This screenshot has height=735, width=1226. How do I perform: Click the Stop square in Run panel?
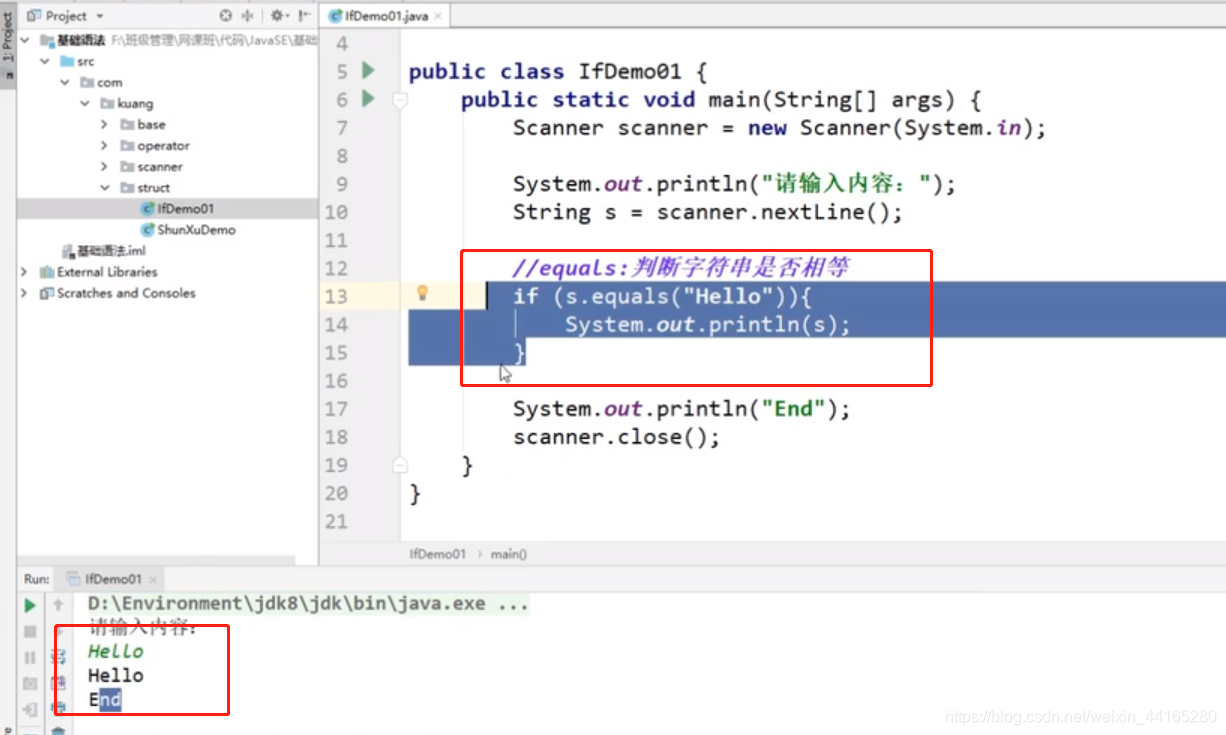coord(30,631)
